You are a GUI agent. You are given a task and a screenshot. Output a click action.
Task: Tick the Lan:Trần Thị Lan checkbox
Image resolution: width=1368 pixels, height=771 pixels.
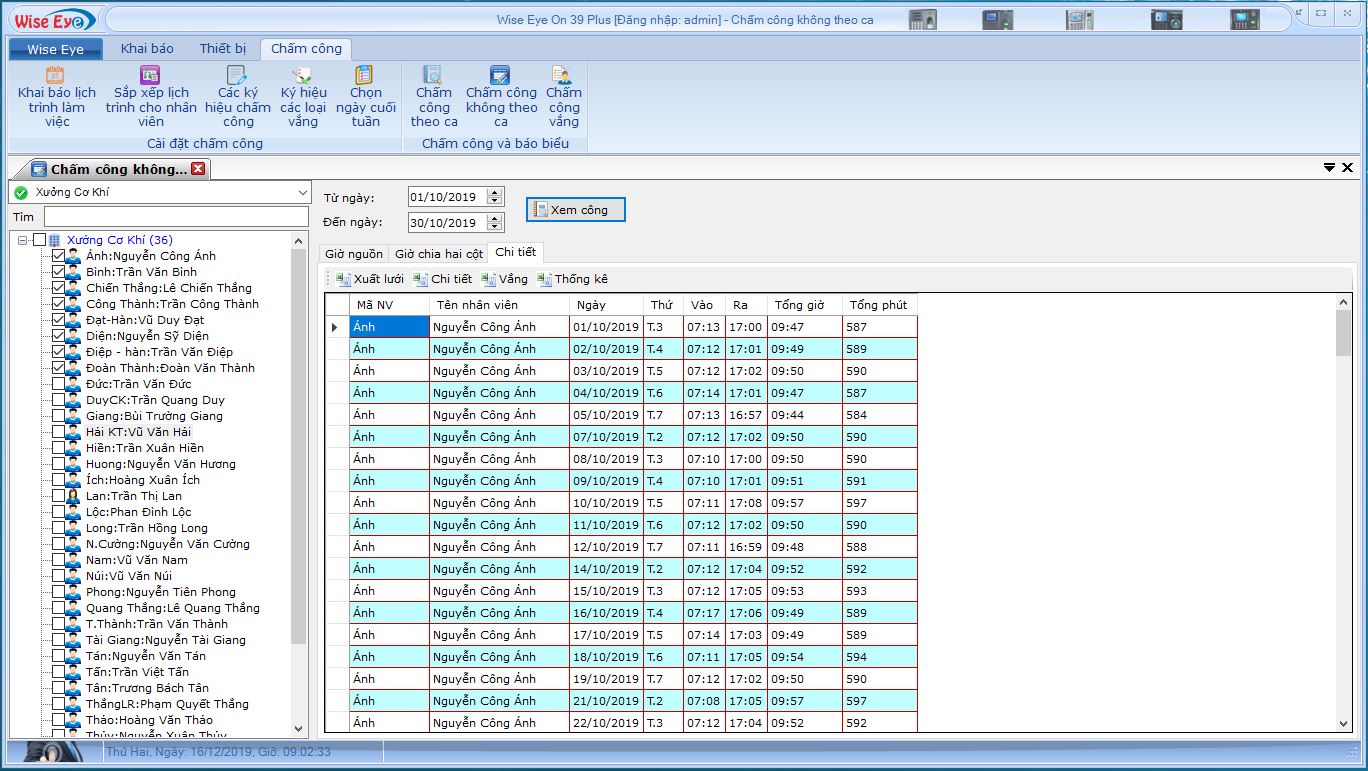(58, 496)
